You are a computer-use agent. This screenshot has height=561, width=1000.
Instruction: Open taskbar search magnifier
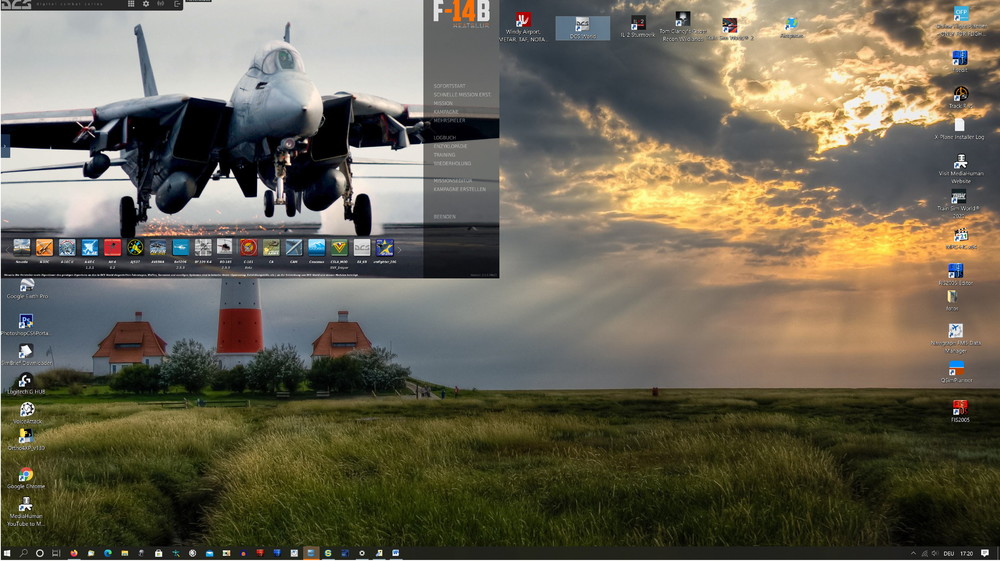(23, 553)
